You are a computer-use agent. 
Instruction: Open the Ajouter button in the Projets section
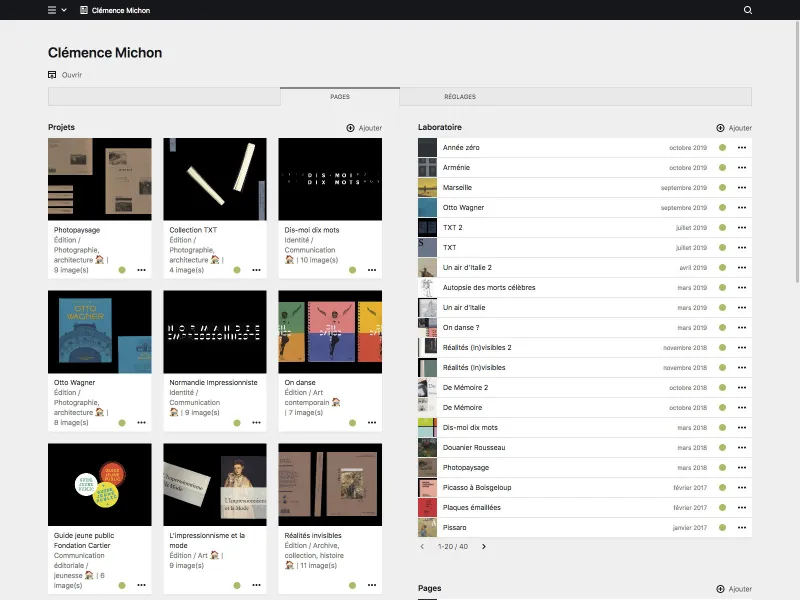(362, 128)
